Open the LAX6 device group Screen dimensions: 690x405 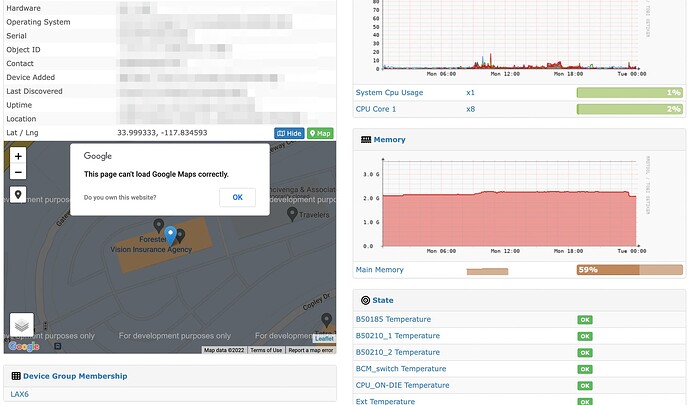(x=20, y=395)
